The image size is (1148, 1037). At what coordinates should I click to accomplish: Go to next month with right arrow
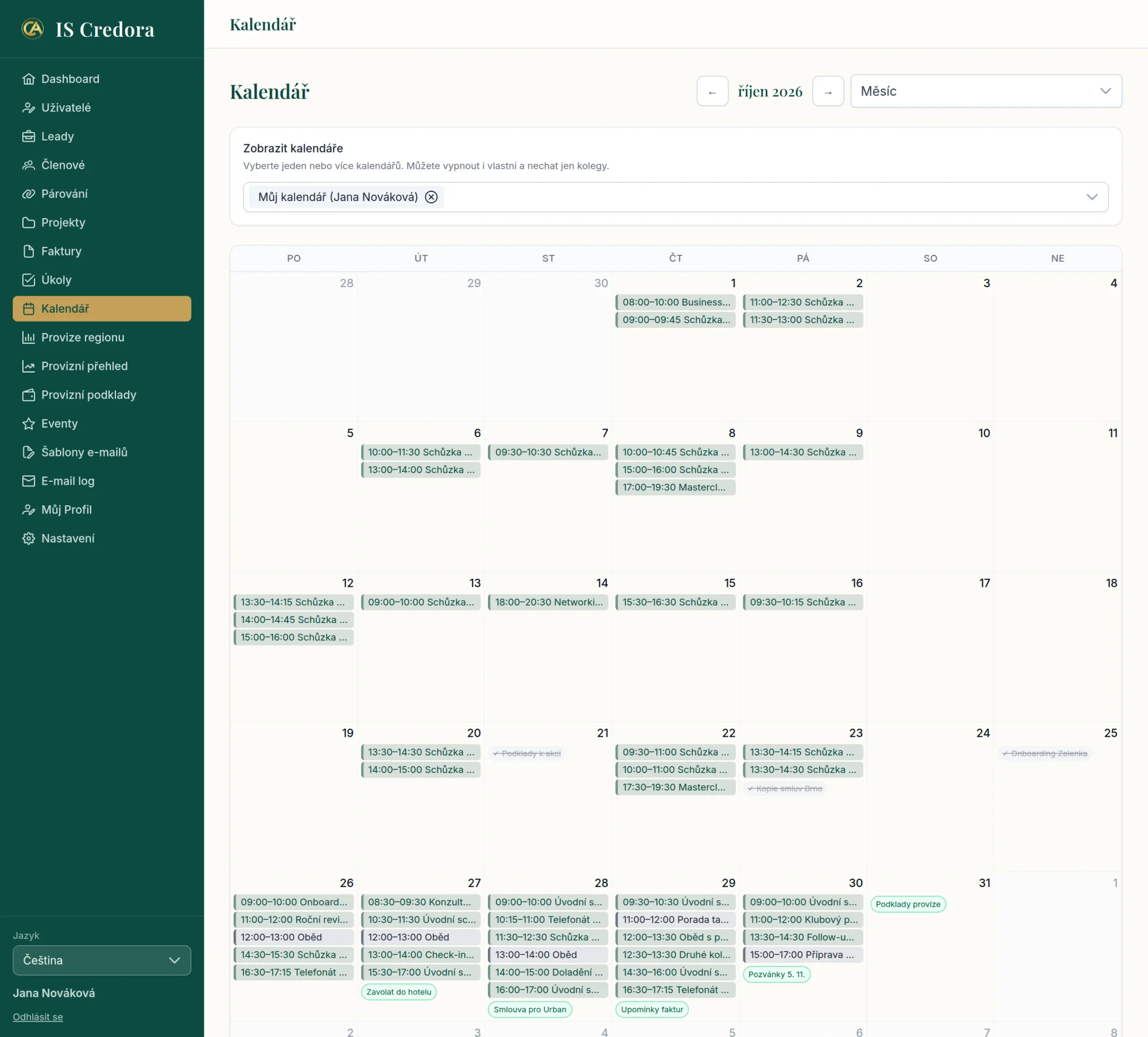[828, 91]
